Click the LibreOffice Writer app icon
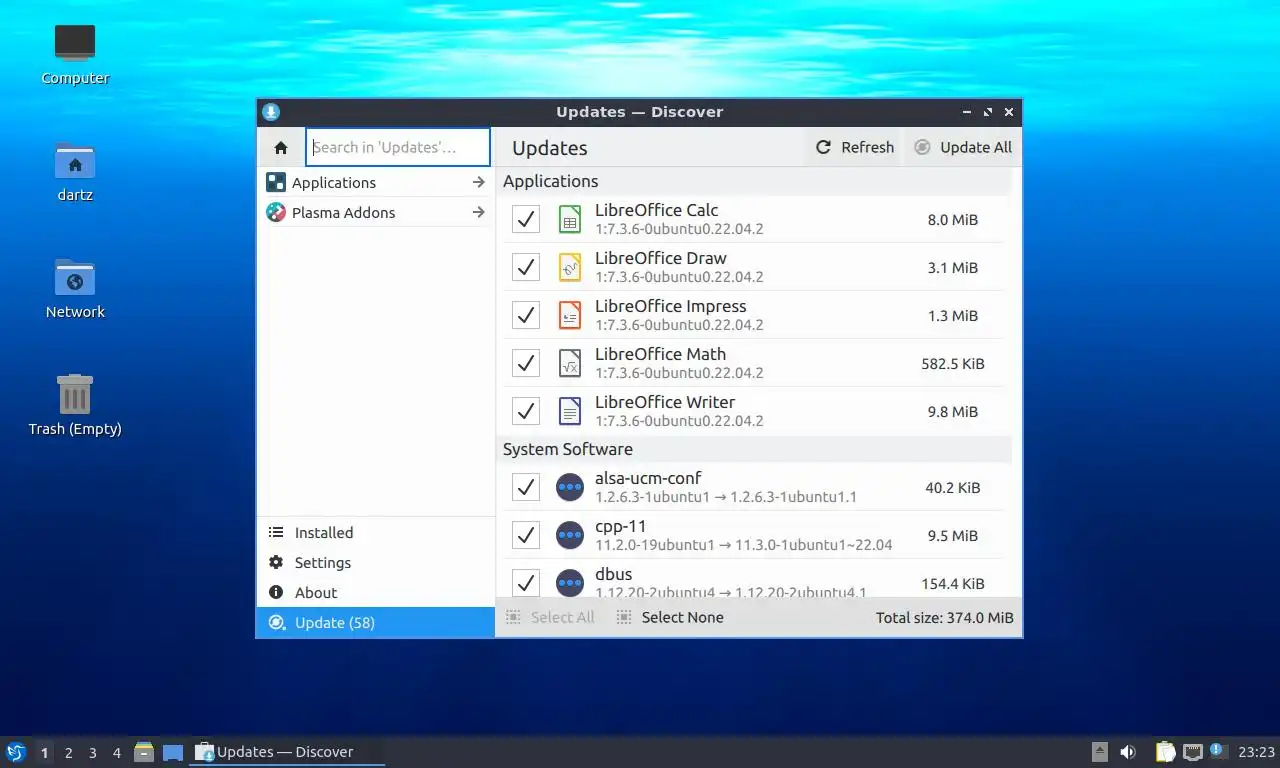The height and width of the screenshot is (768, 1280). (x=570, y=411)
